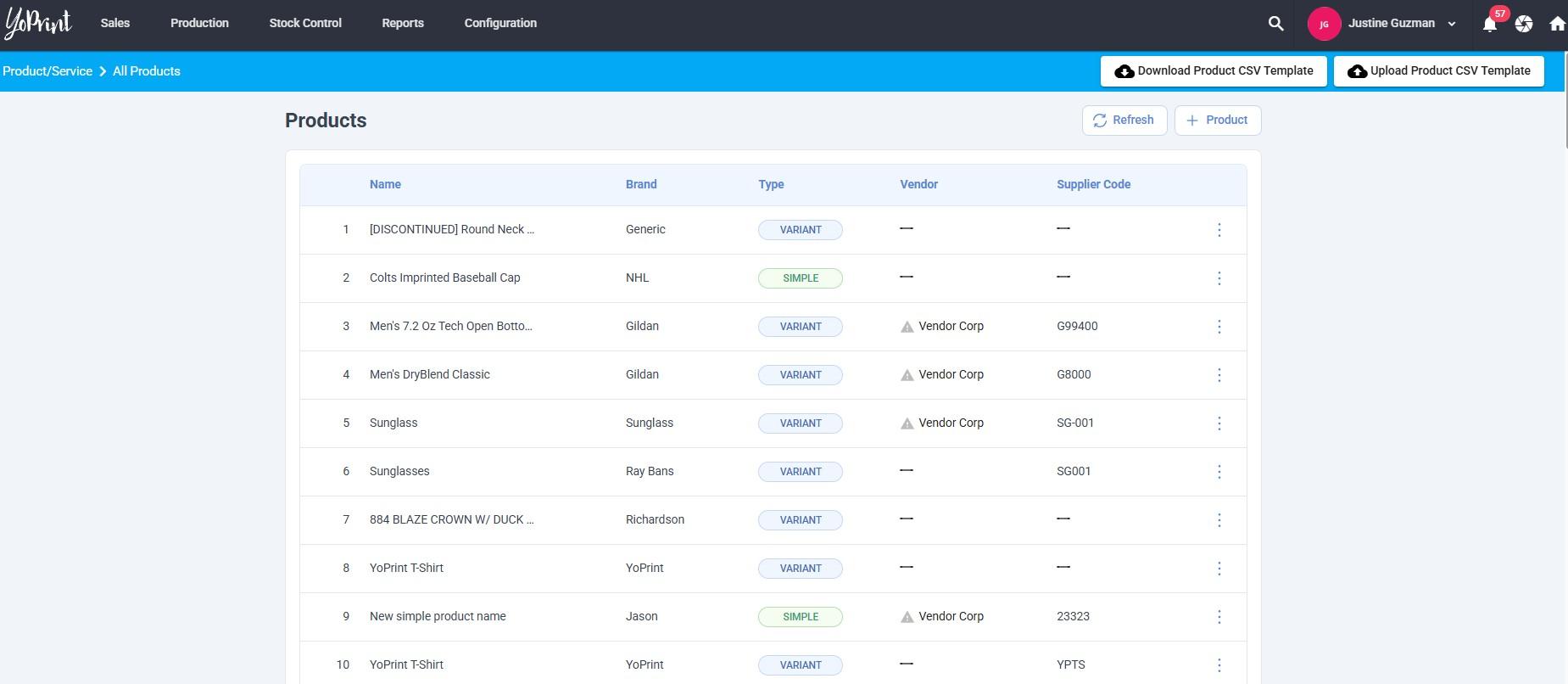Screen dimensions: 1568x684
Task: Open three-dot menu for New simple product name
Action: click(1219, 617)
